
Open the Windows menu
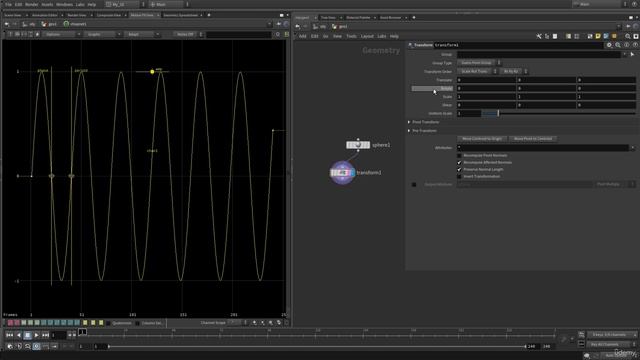coord(64,4)
